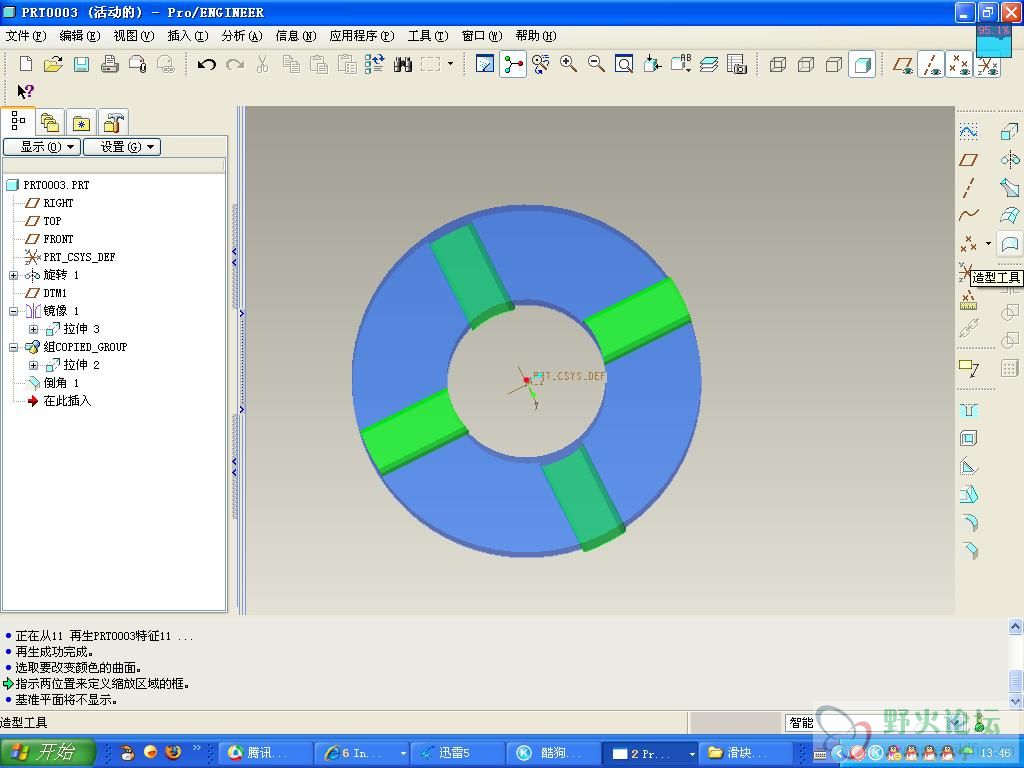Select the Variable Section Sweep tool

point(1010,188)
